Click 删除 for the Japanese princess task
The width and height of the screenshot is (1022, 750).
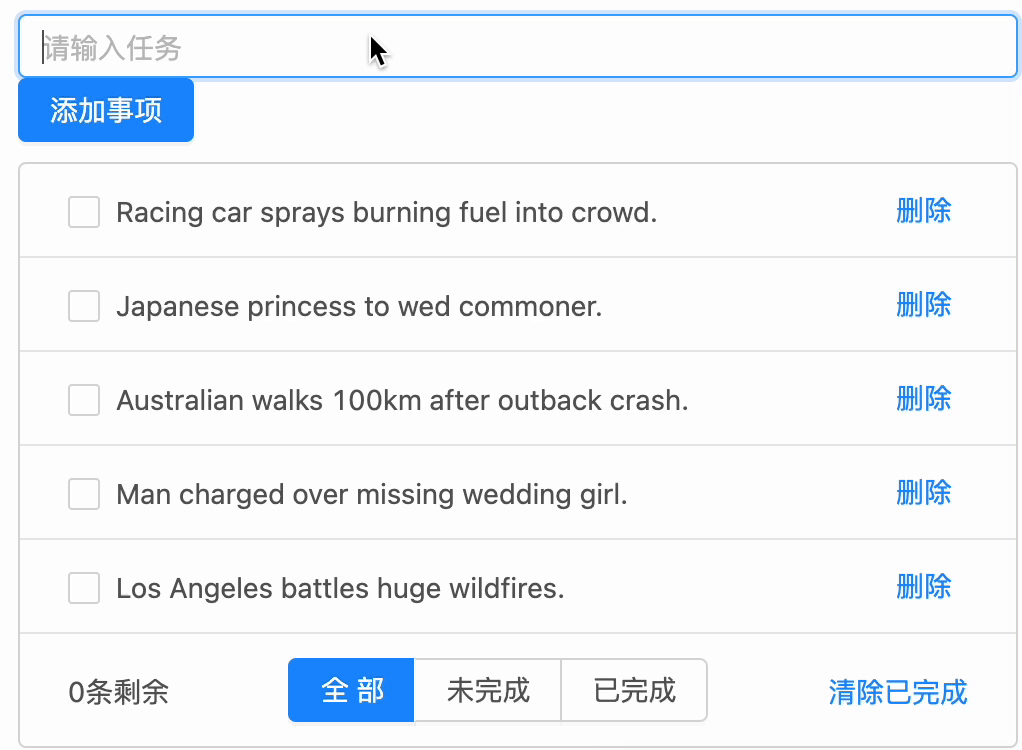tap(924, 305)
